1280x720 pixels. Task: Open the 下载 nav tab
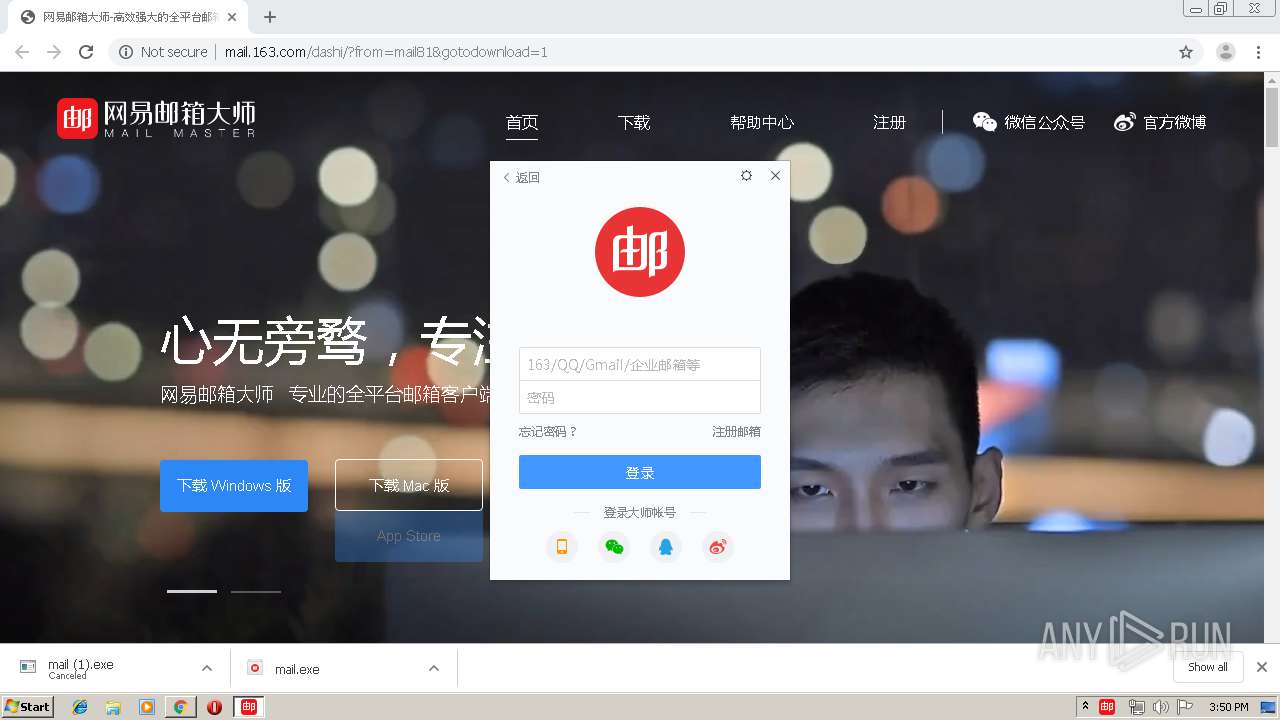[x=634, y=123]
